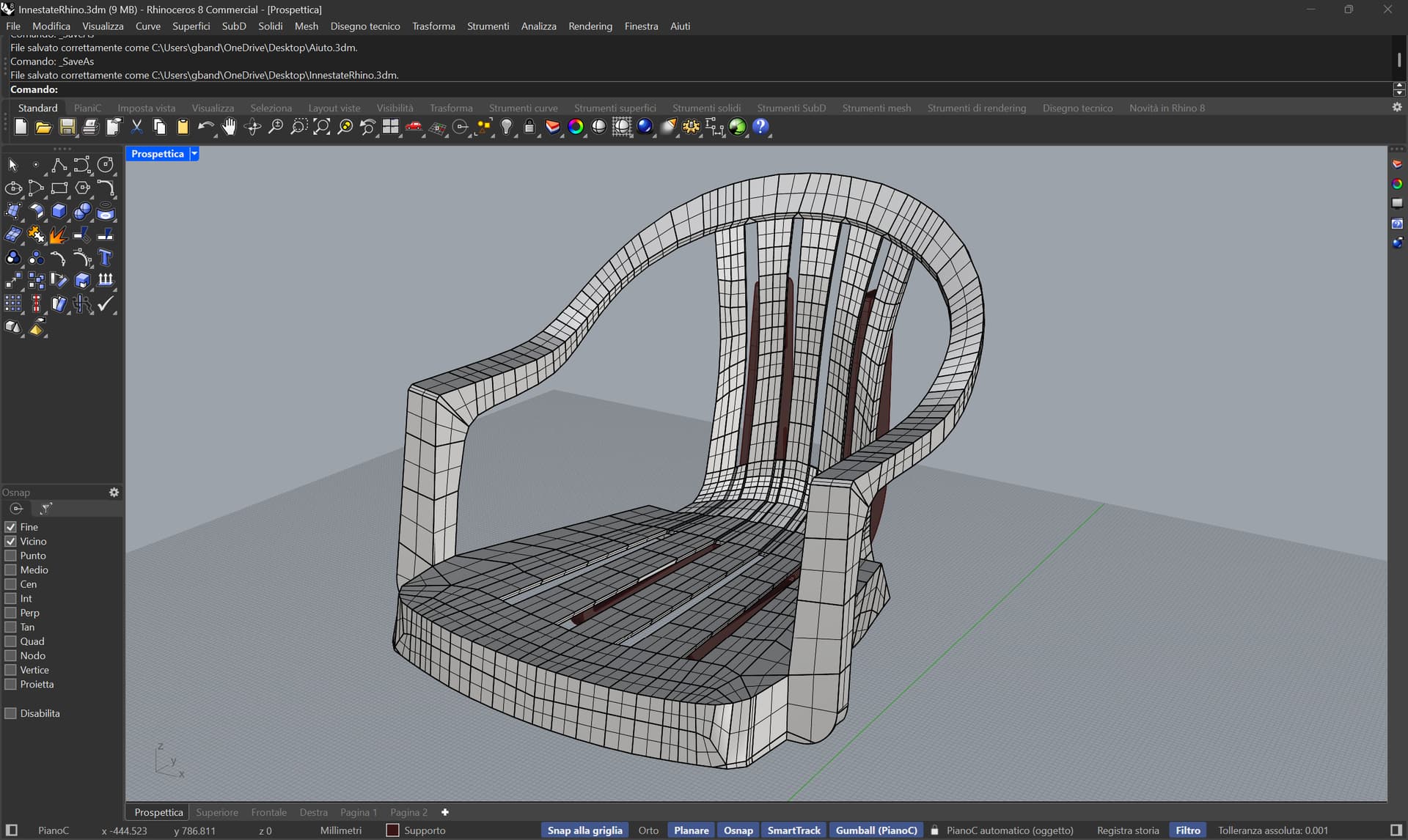Open the Prospettica viewport dropdown arrow
Screen dimensions: 1408x840
194,154
